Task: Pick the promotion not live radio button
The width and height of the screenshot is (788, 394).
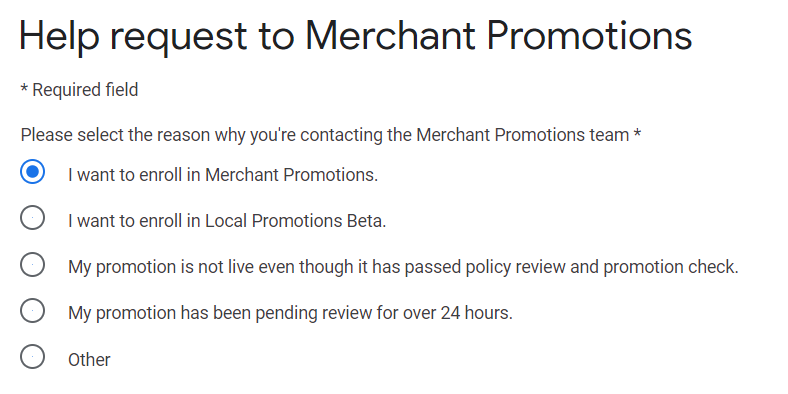Action: coord(32,264)
